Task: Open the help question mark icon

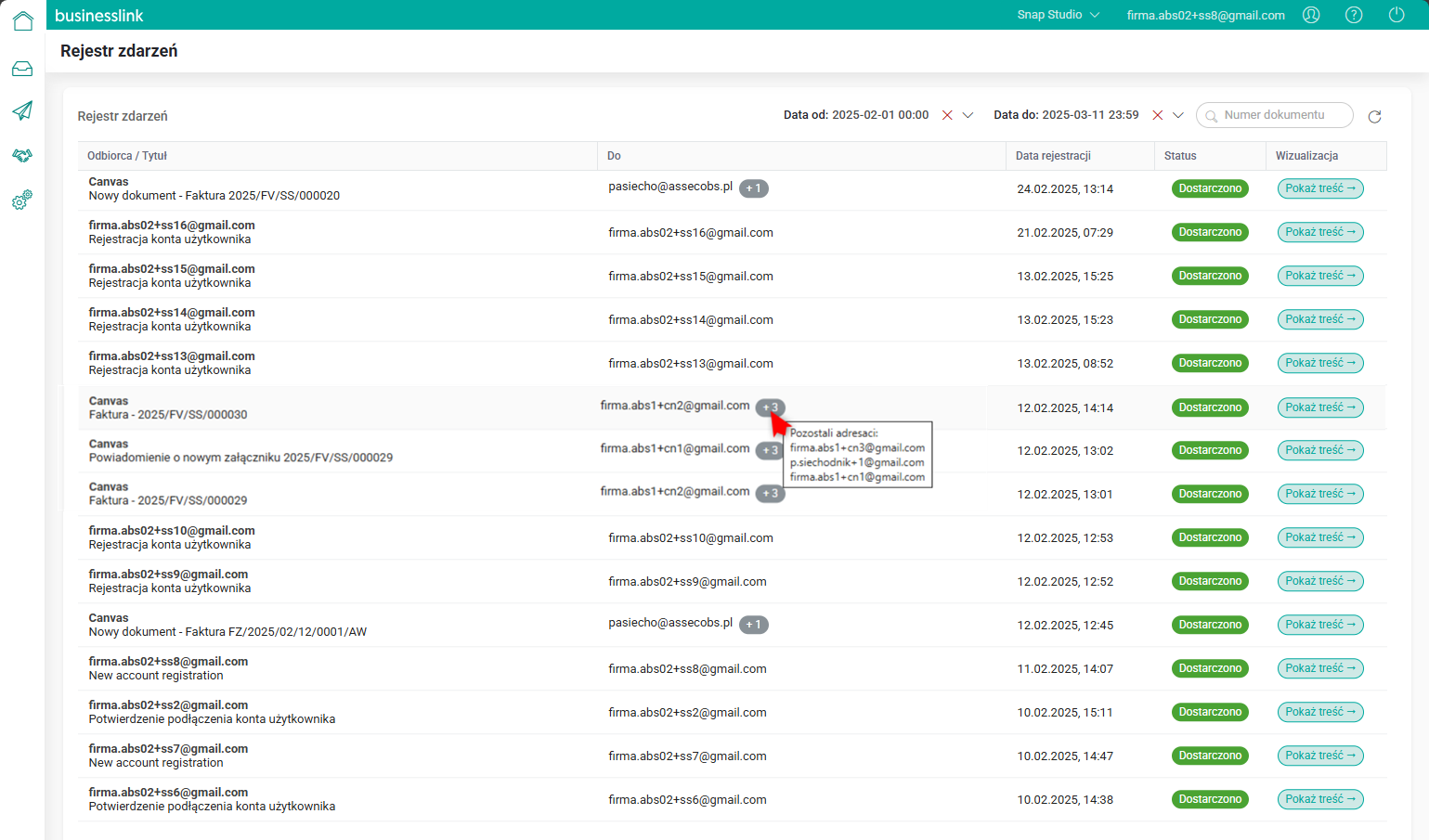Action: click(x=1354, y=15)
